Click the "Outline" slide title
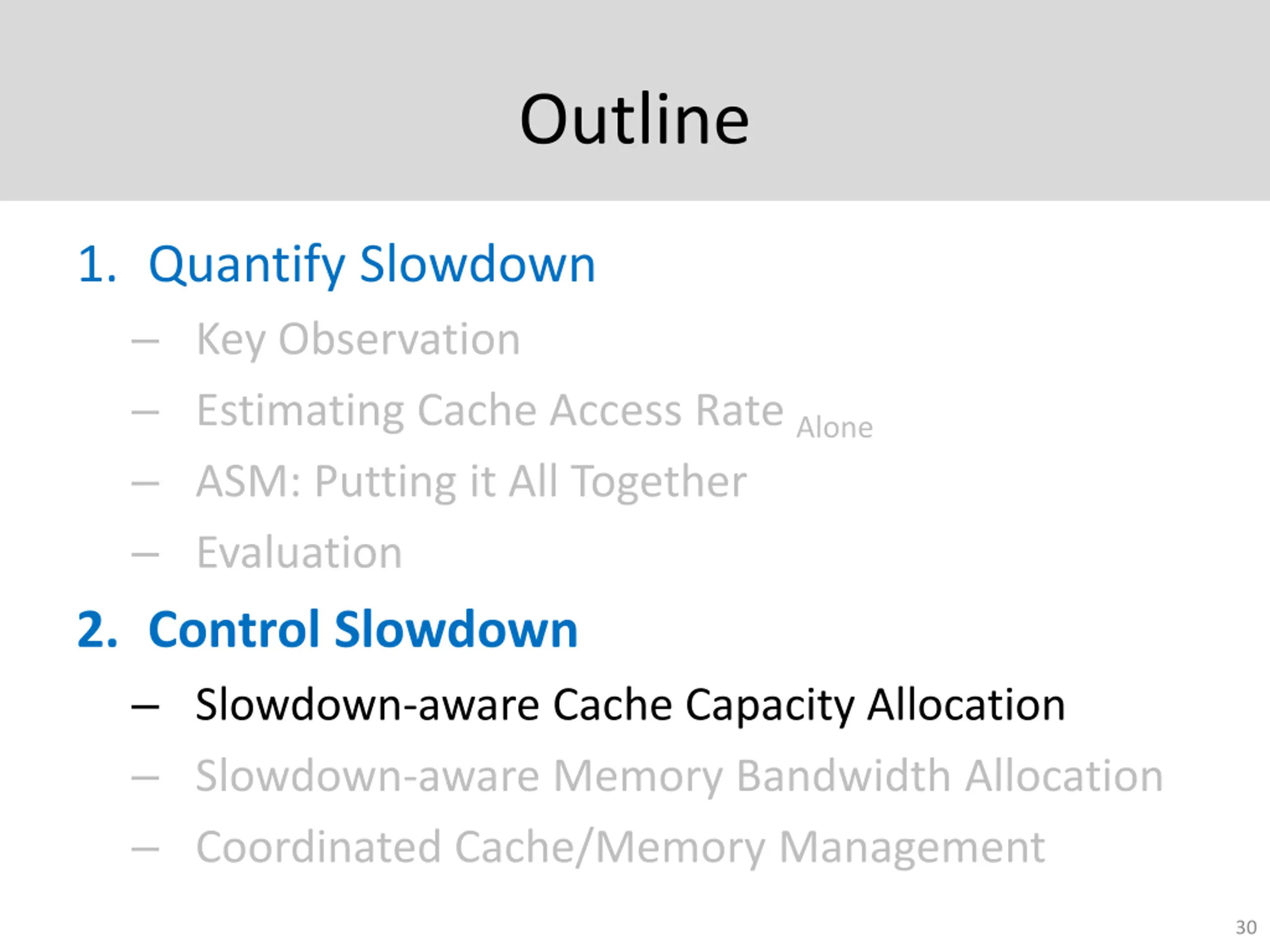 click(x=635, y=119)
